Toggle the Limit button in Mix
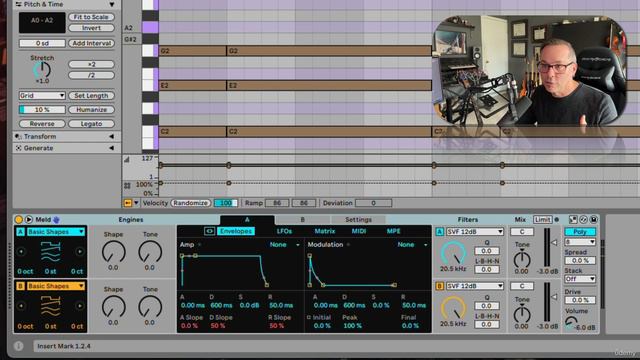Image resolution: width=640 pixels, height=360 pixels. (542, 220)
